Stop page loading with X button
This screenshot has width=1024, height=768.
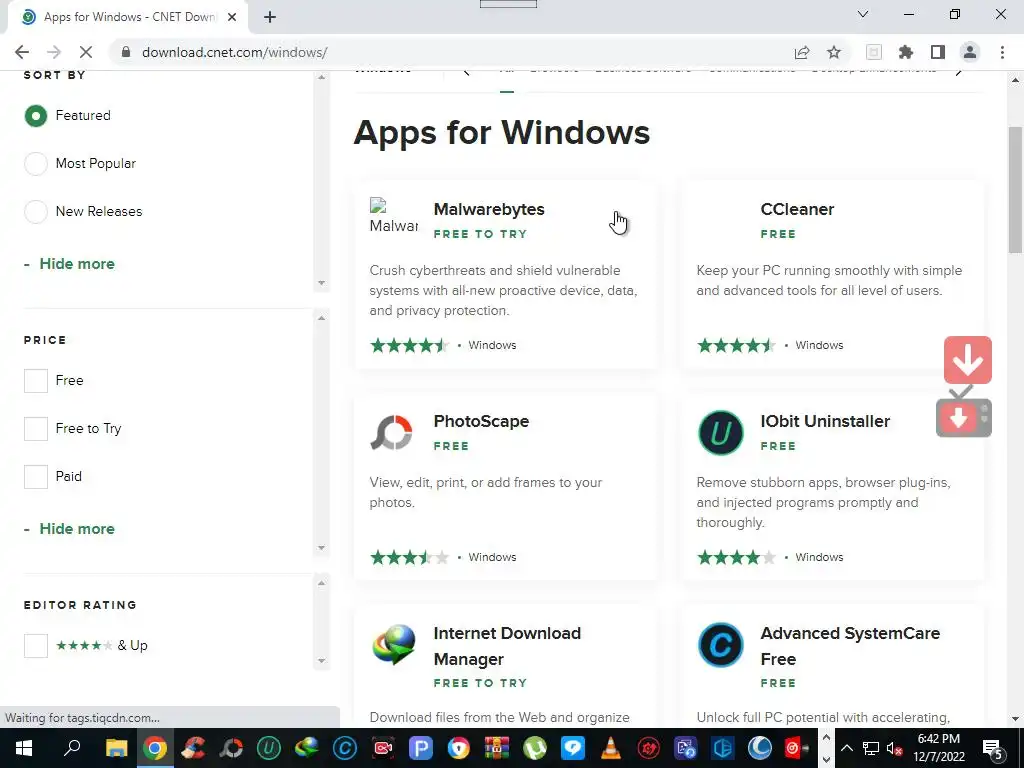click(x=86, y=52)
